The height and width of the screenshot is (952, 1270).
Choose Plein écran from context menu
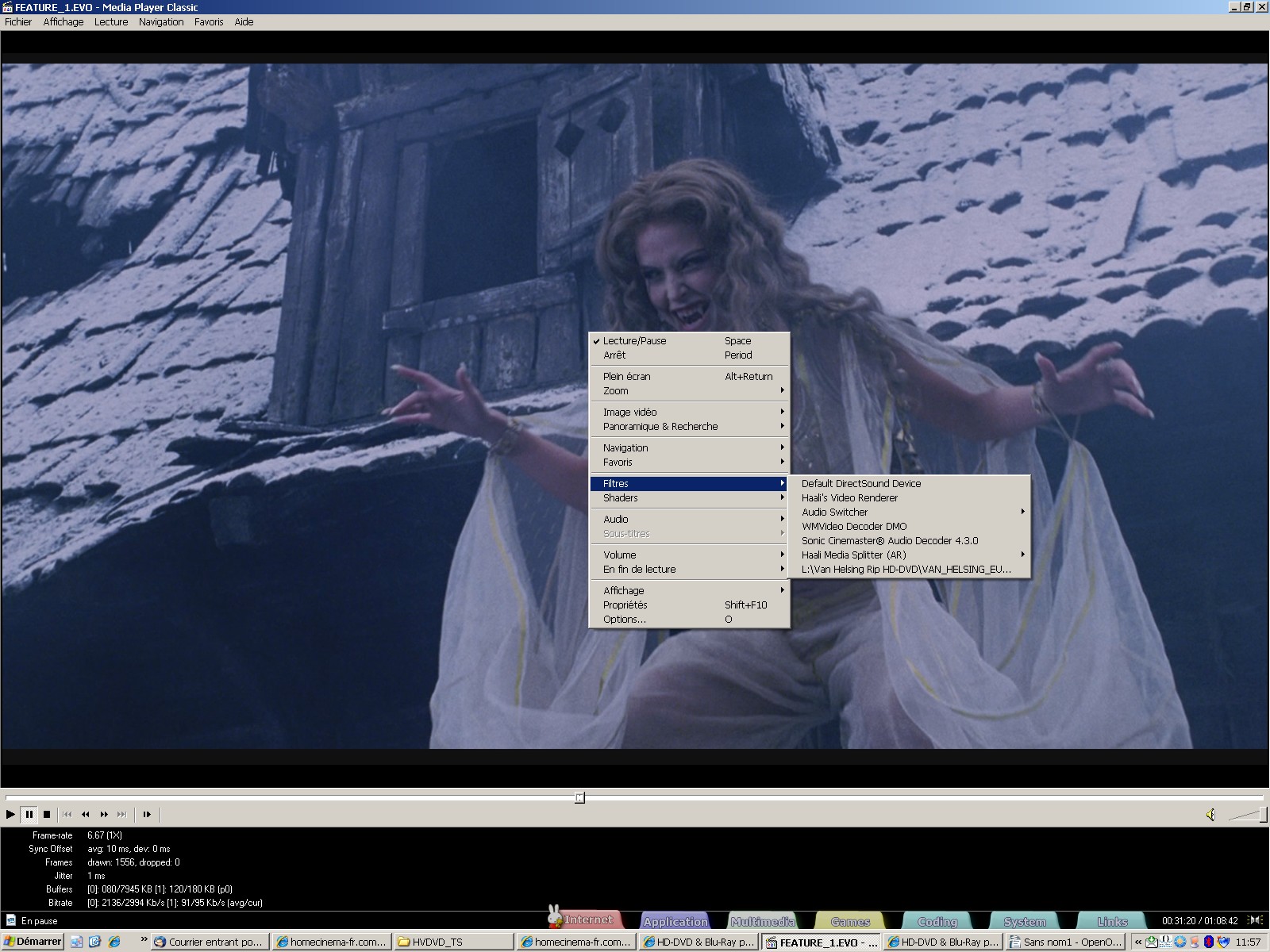tap(689, 376)
